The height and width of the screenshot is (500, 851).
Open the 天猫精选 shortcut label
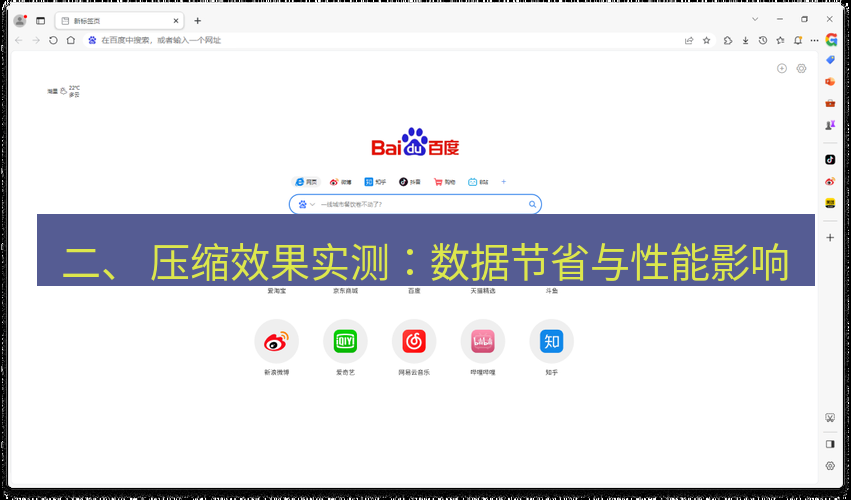click(x=483, y=291)
